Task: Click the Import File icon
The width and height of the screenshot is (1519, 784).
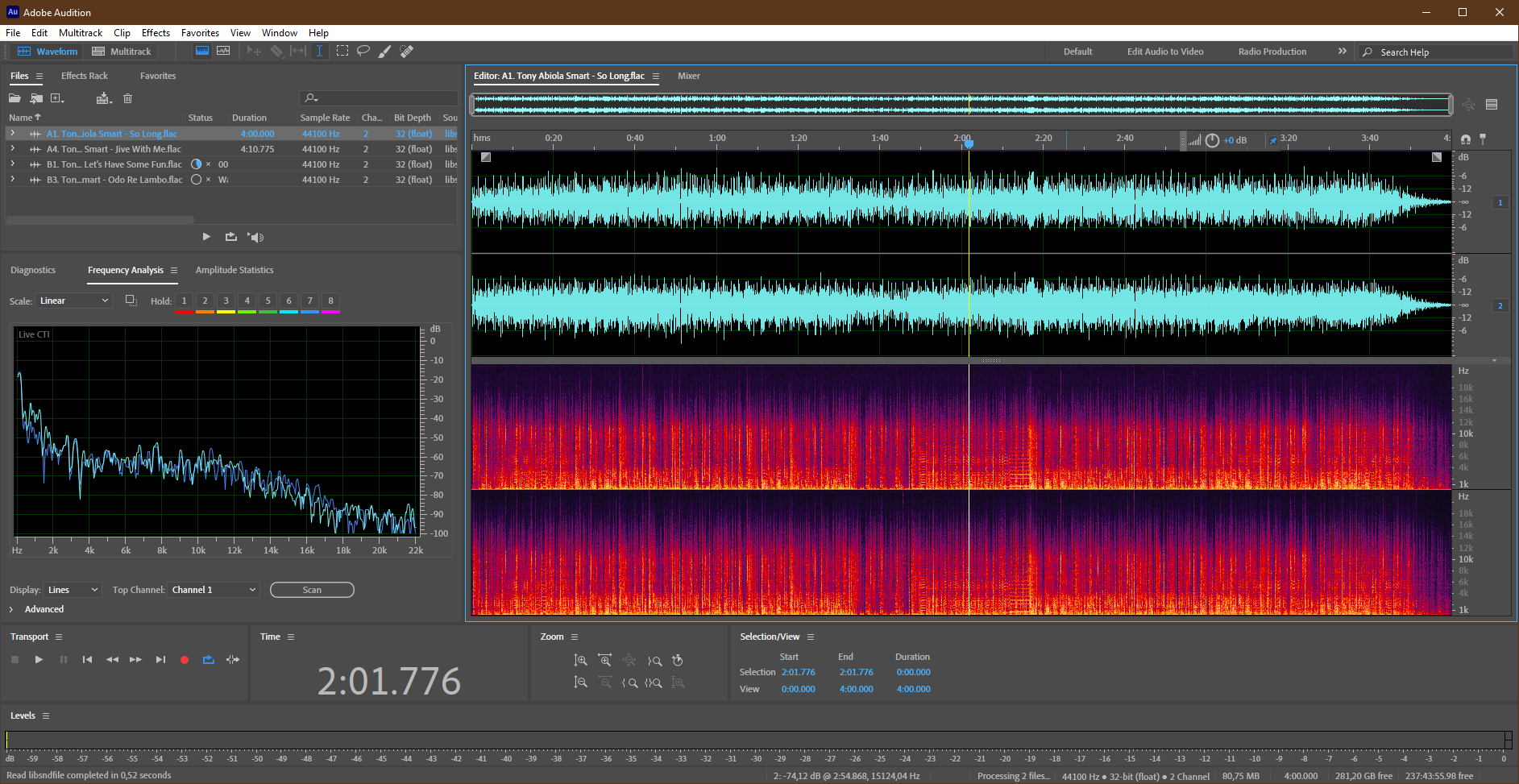Action: coord(36,98)
